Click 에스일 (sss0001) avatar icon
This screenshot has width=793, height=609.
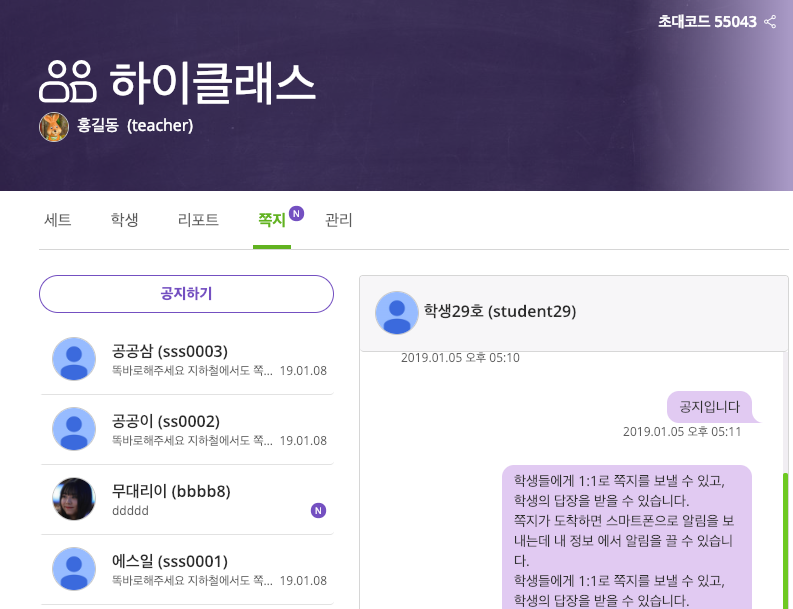click(x=74, y=569)
